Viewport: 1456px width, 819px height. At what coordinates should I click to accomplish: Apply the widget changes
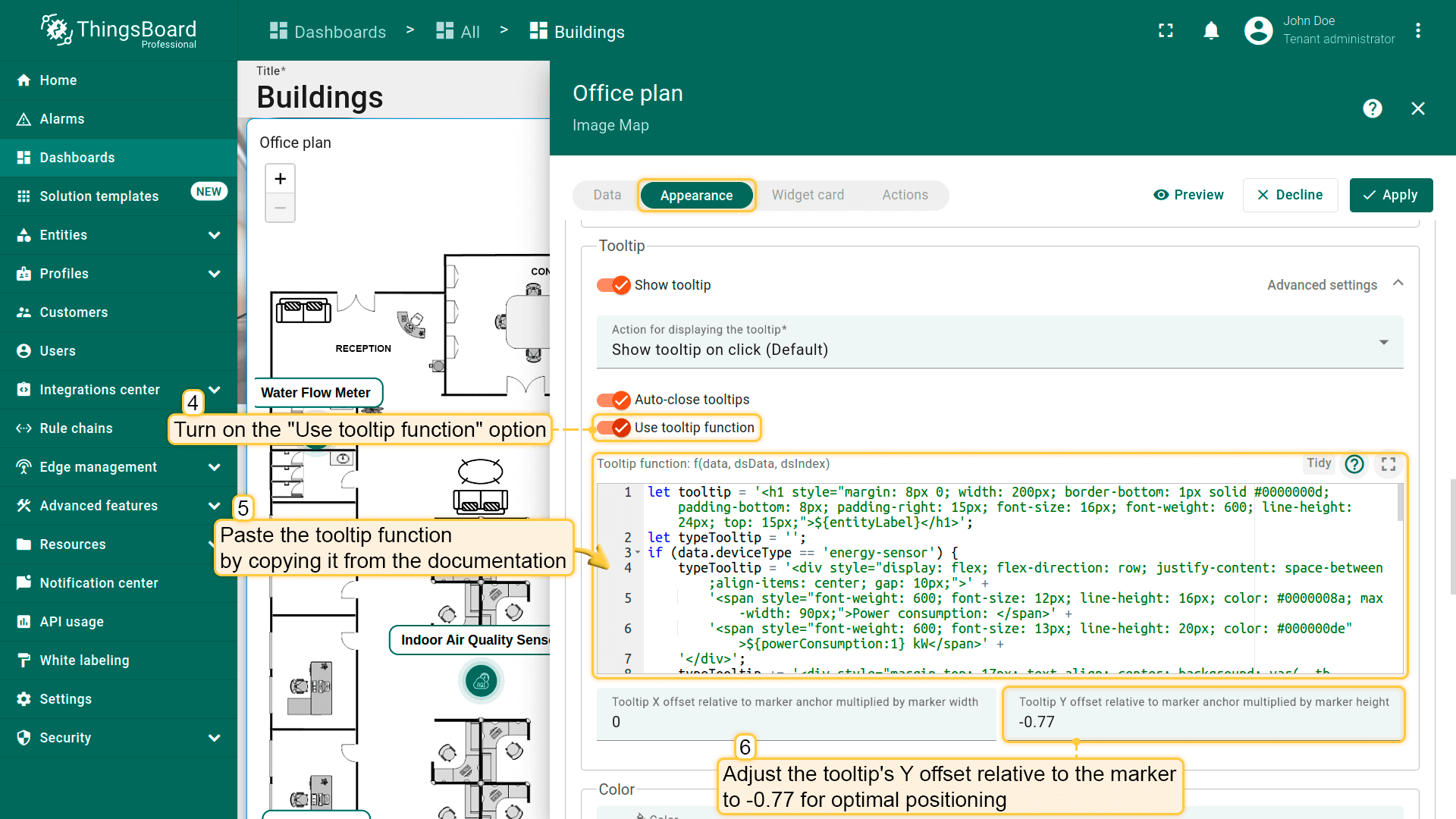point(1391,195)
